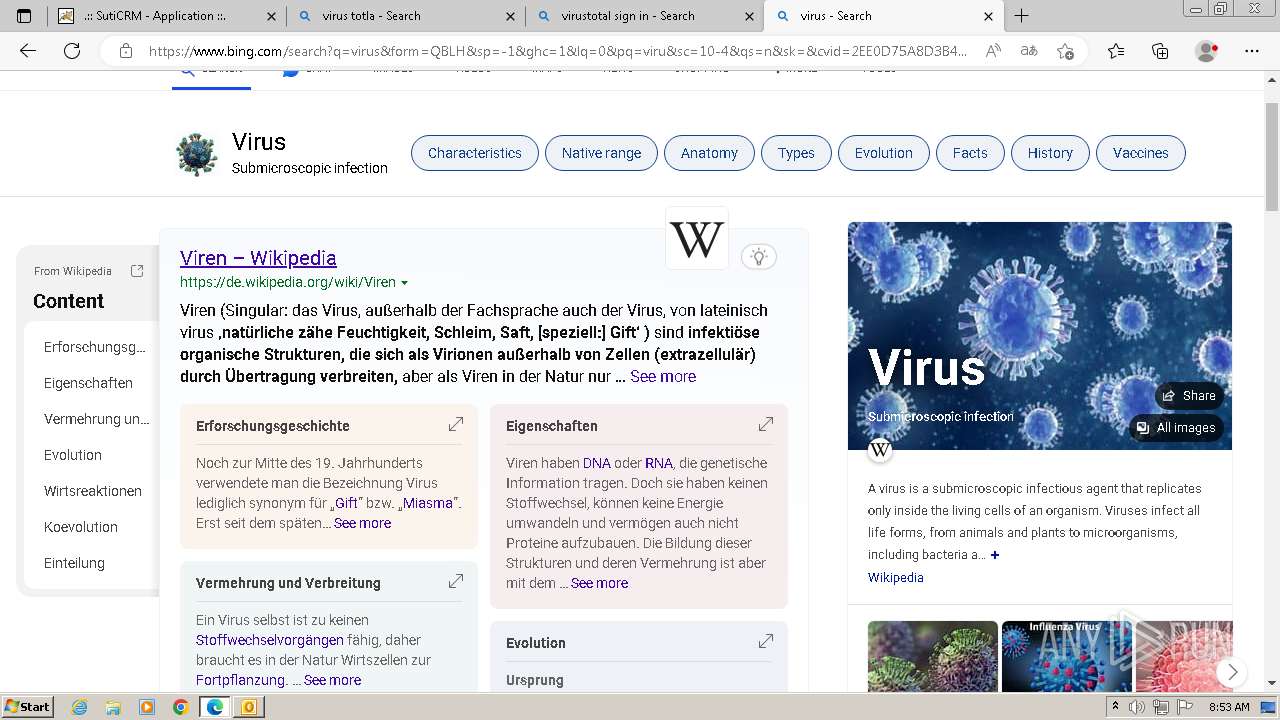Viewport: 1280px width, 720px height.
Task: Select the Characteristics pill
Action: tap(475, 153)
